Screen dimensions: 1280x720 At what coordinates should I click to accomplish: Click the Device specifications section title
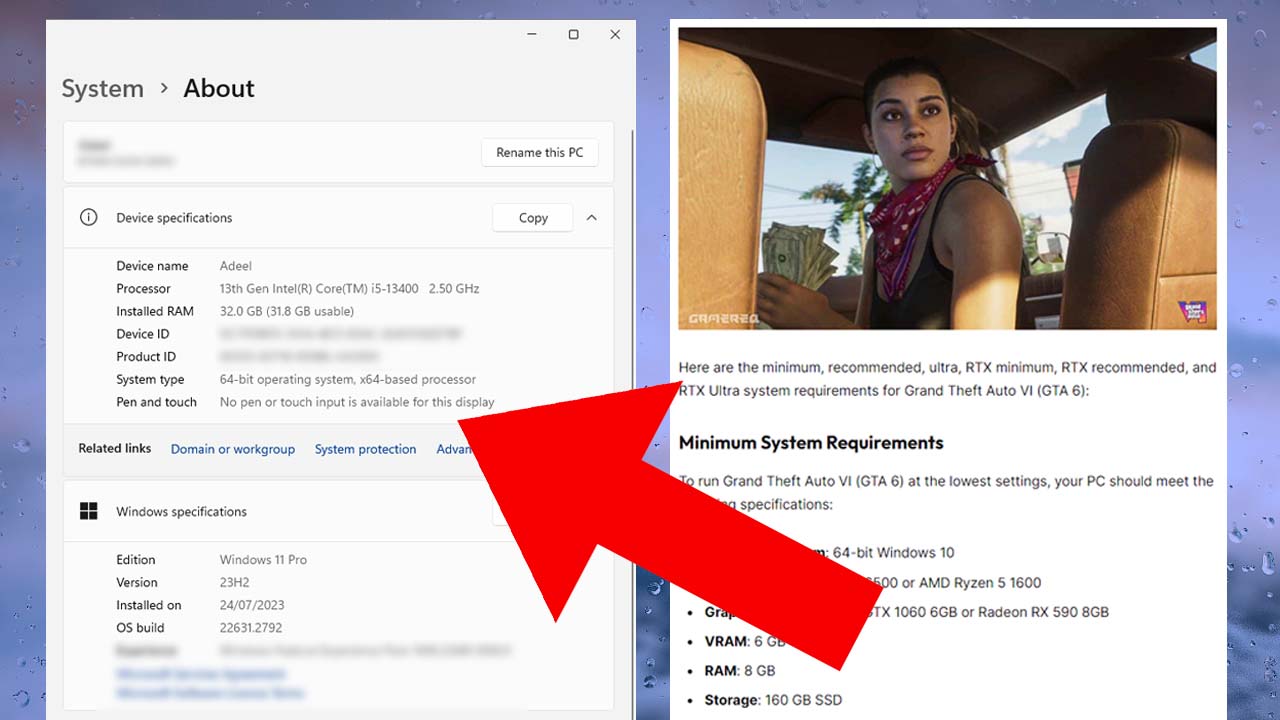pos(174,217)
